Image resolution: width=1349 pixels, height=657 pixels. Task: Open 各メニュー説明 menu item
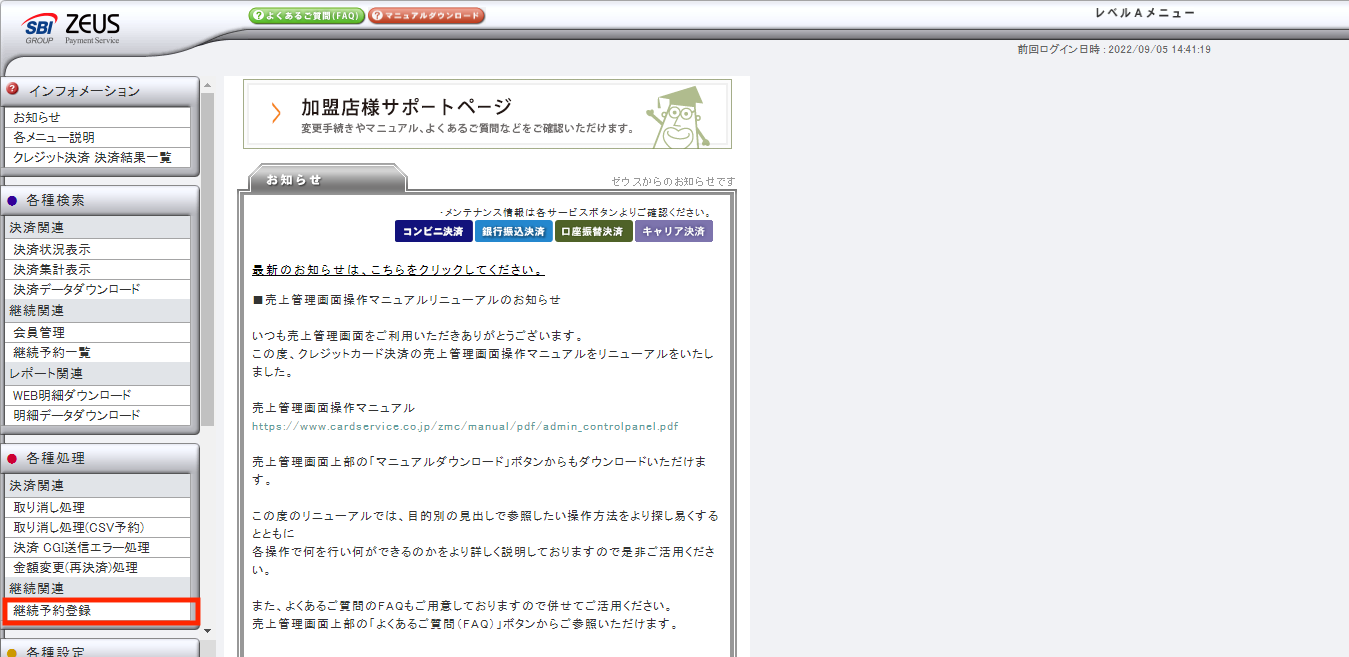coord(97,137)
